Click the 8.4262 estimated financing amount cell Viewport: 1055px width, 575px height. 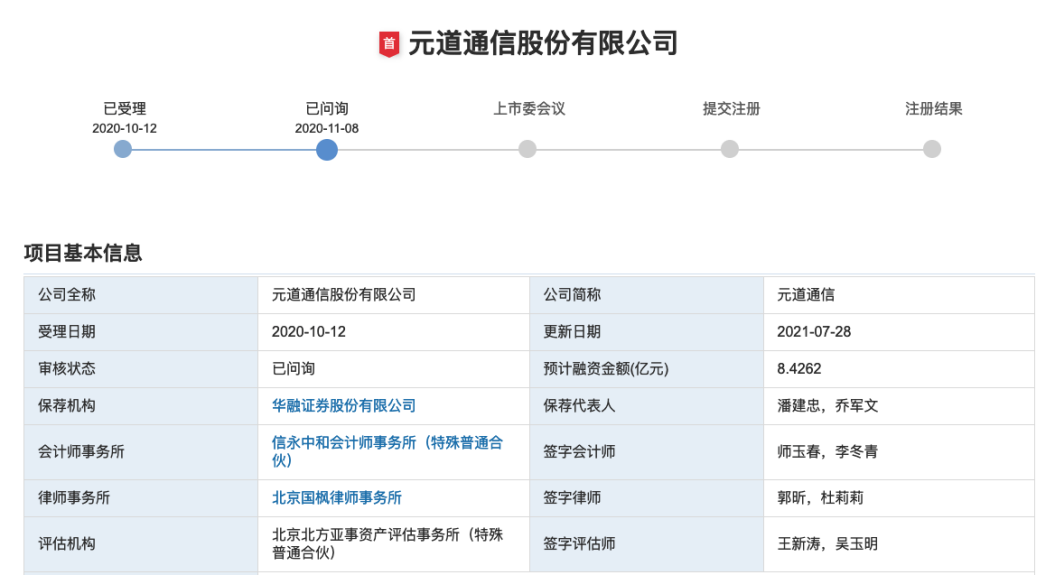click(x=799, y=369)
